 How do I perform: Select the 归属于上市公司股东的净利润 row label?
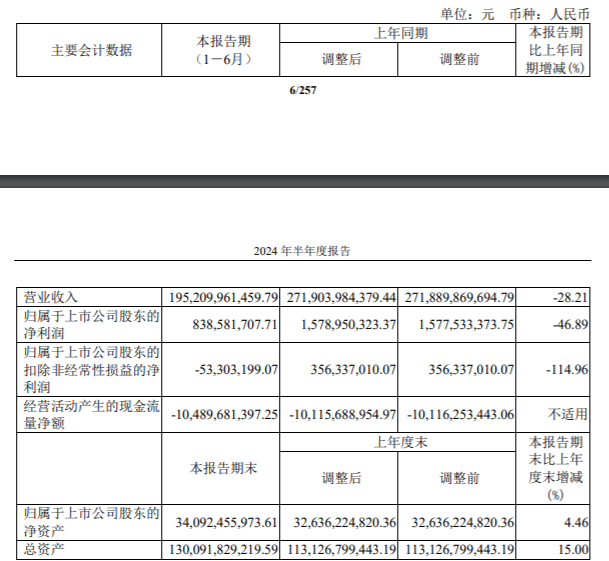(x=92, y=324)
